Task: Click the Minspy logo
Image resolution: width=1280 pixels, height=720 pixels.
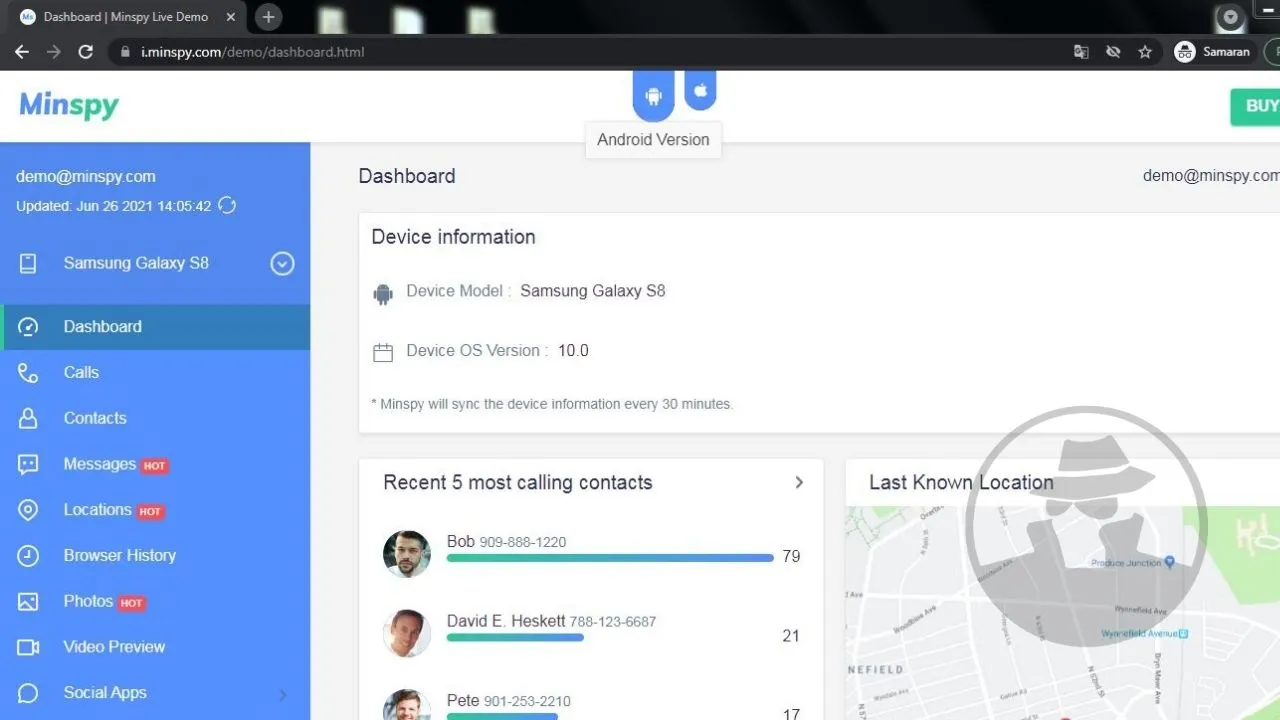Action: coord(69,106)
